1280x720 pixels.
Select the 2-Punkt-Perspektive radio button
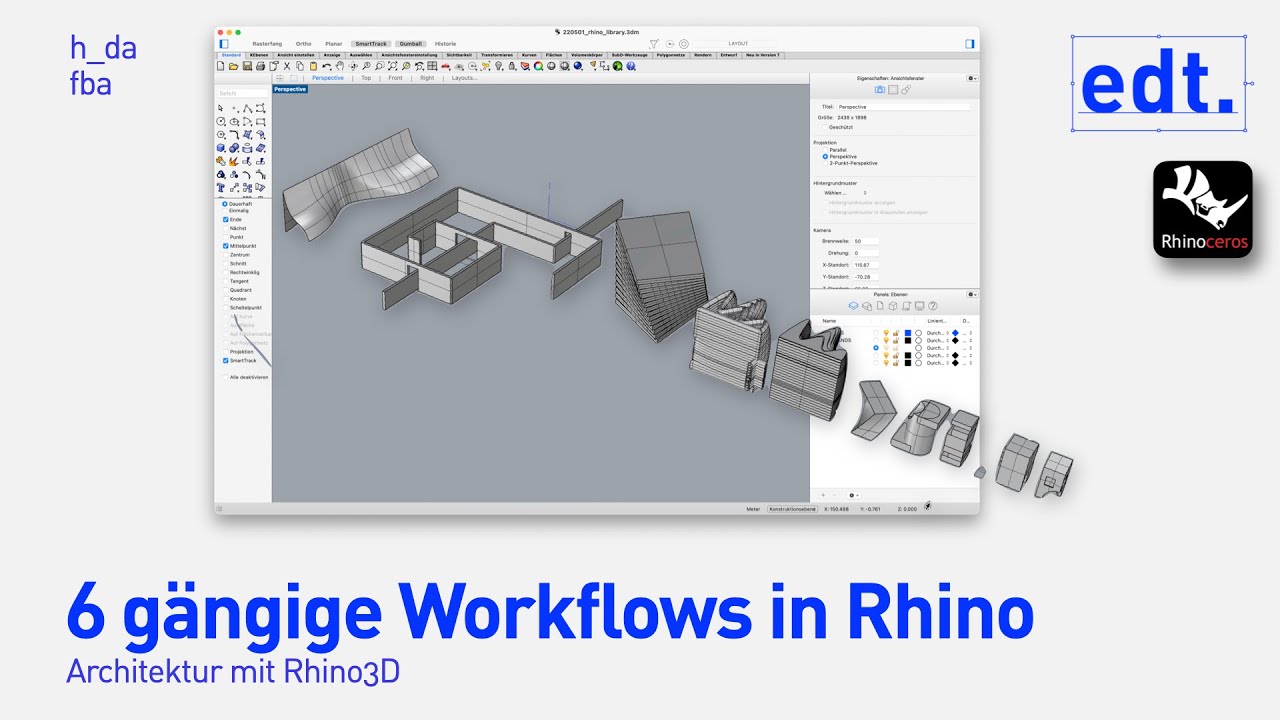tap(826, 163)
